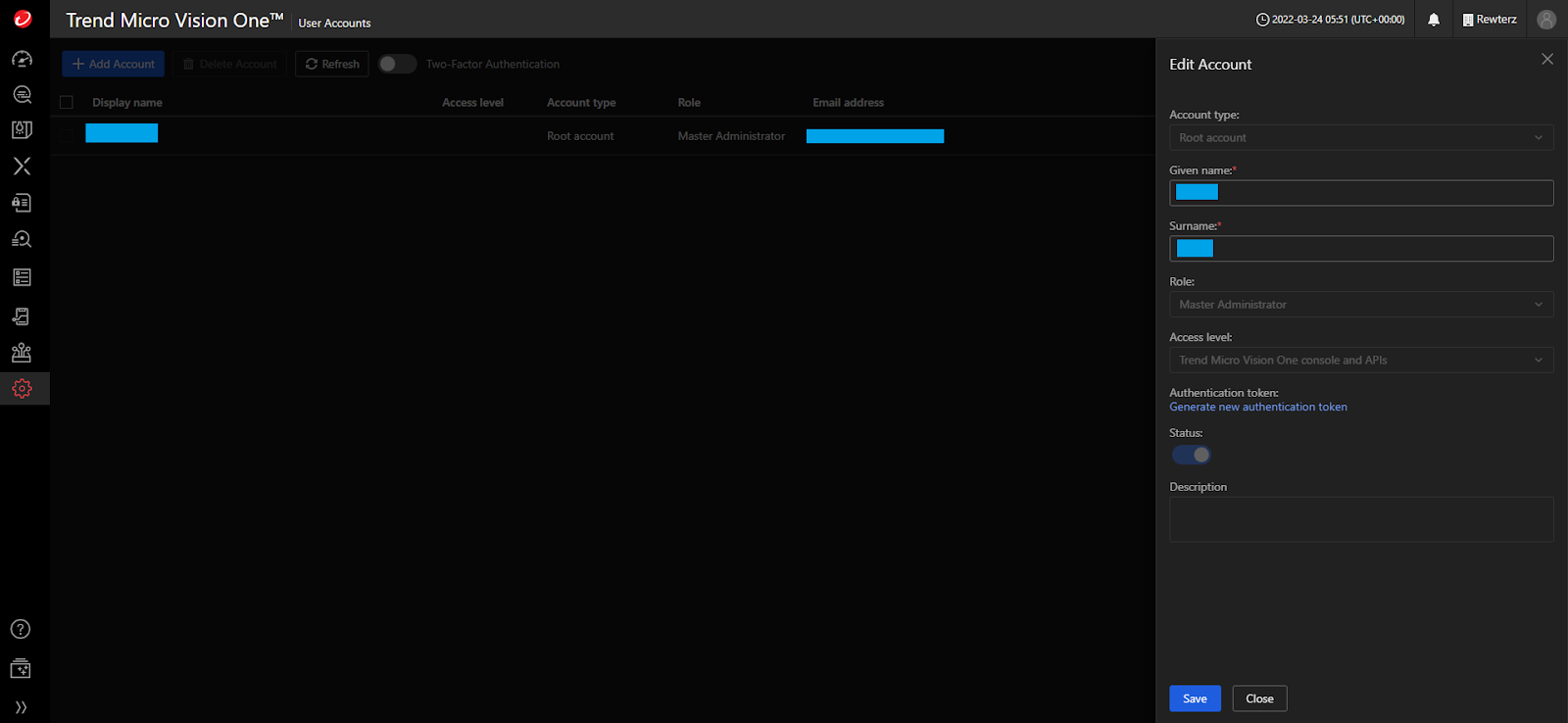Open the Administration gear icon in sidebar
This screenshot has height=723, width=1568.
tap(22, 389)
